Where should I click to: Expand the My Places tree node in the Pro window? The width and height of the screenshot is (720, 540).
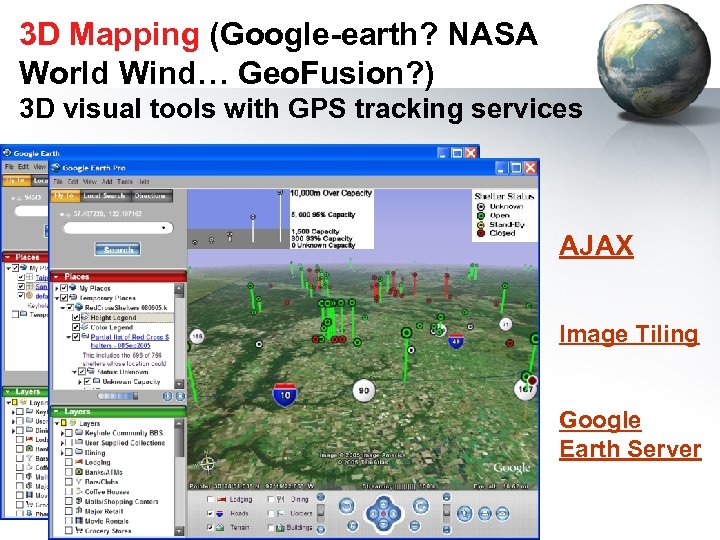(x=57, y=288)
